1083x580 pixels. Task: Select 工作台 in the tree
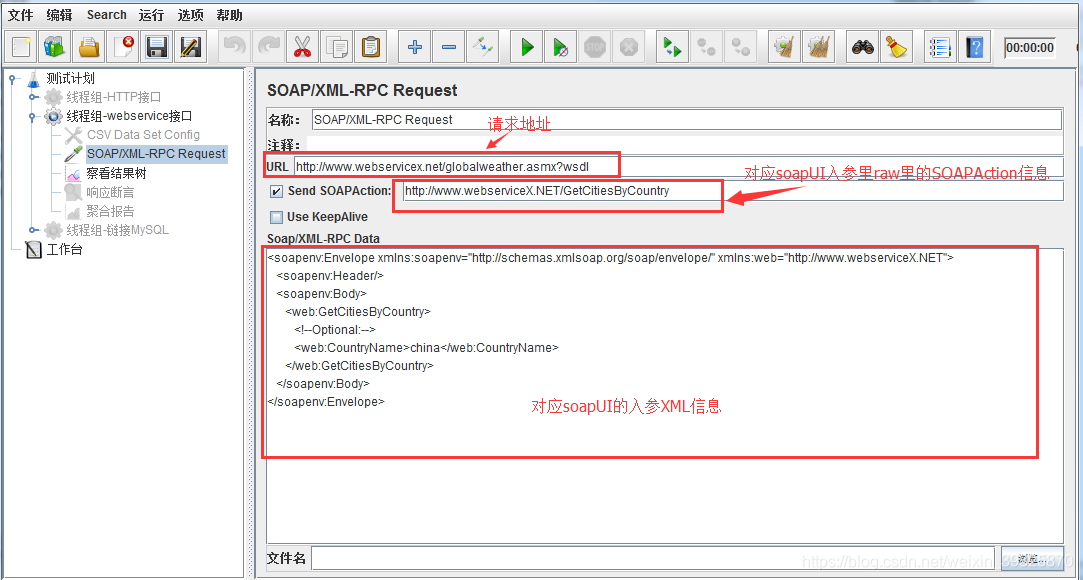click(64, 249)
